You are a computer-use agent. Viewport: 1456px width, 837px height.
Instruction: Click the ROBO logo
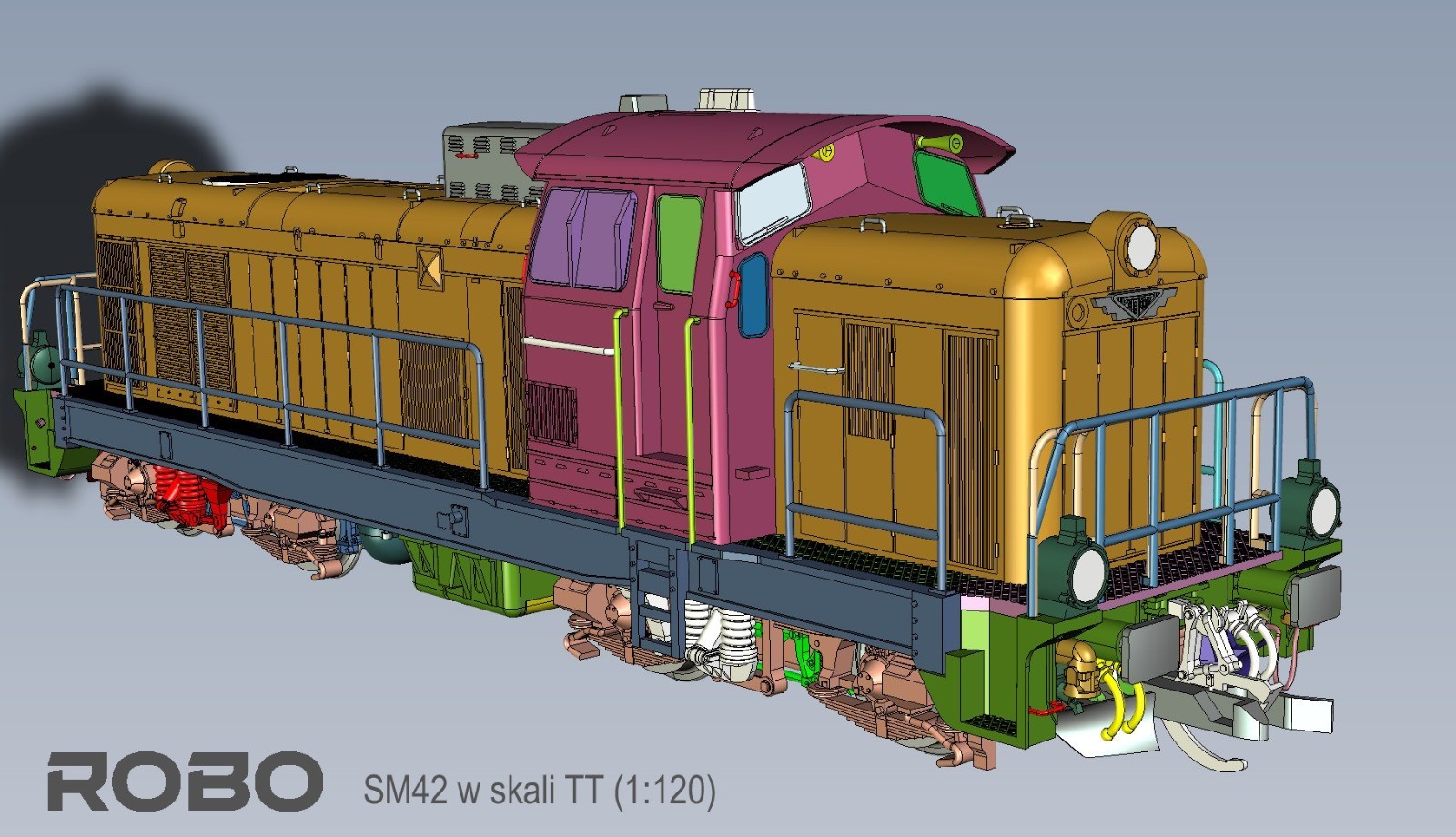(185, 781)
